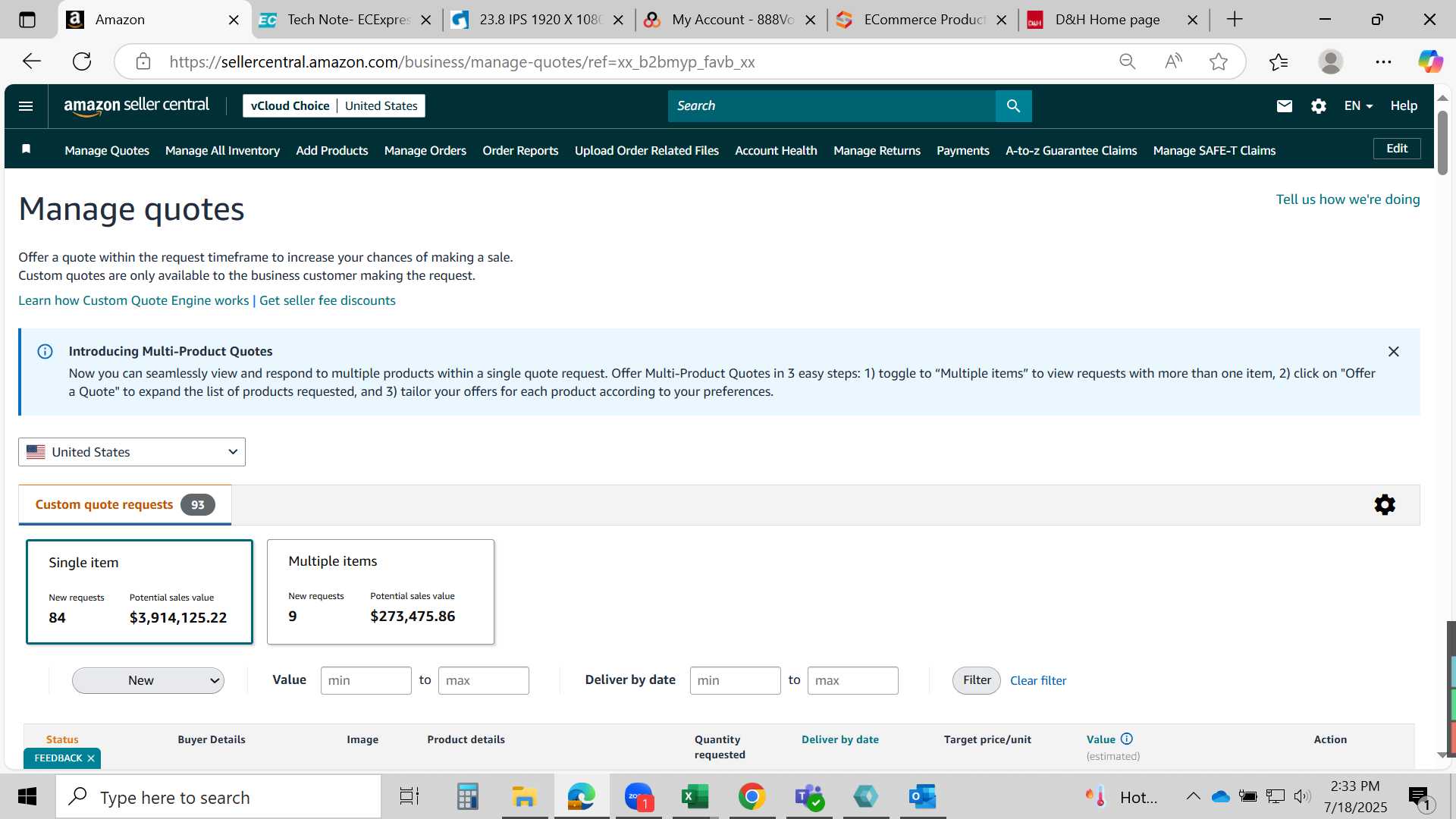Switch to the Tech Note- ECExpress tab
This screenshot has height=819, width=1456.
pos(347,20)
